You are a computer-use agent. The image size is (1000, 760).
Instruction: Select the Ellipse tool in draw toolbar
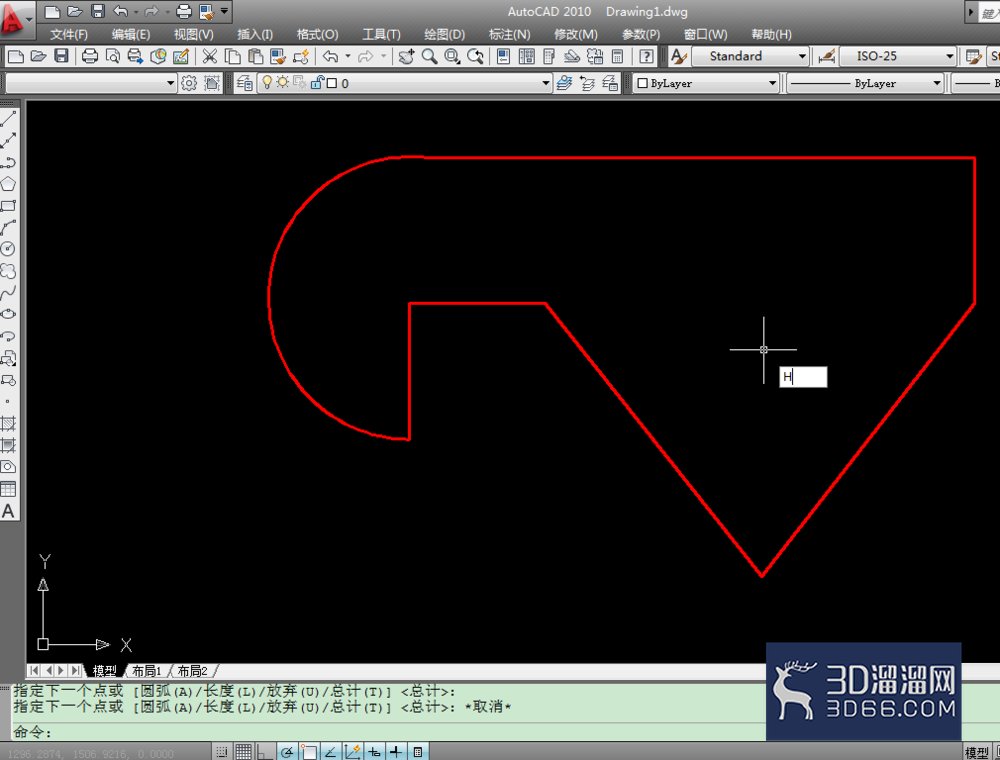click(8, 314)
